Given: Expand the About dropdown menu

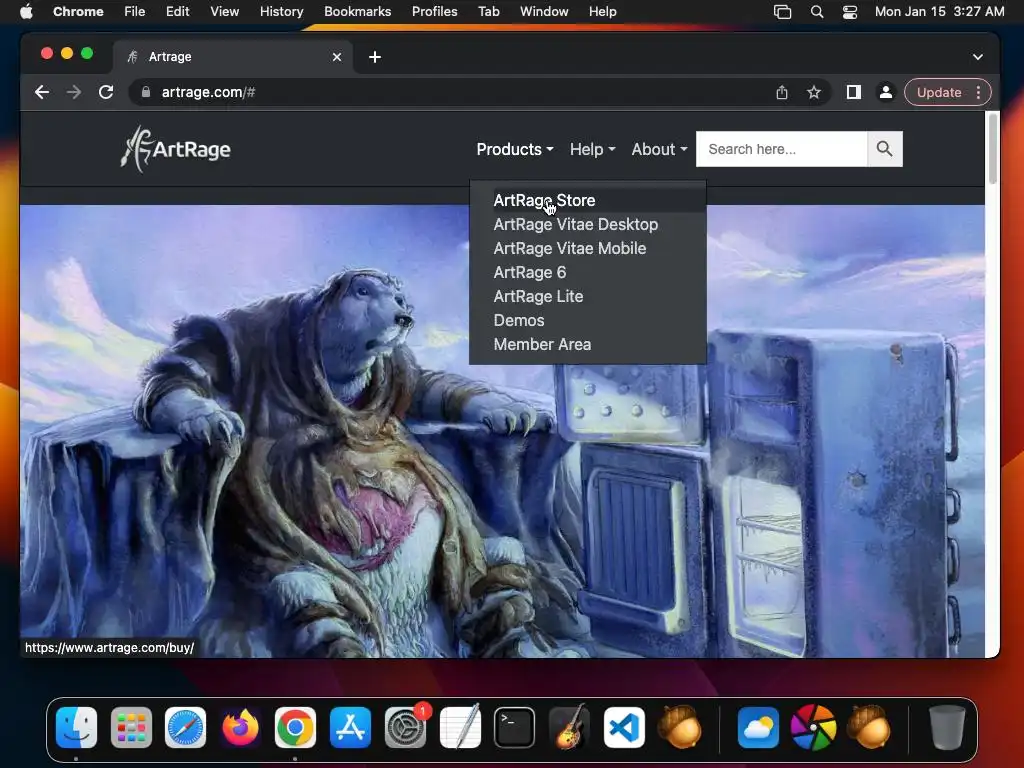Looking at the screenshot, I should click(x=659, y=149).
